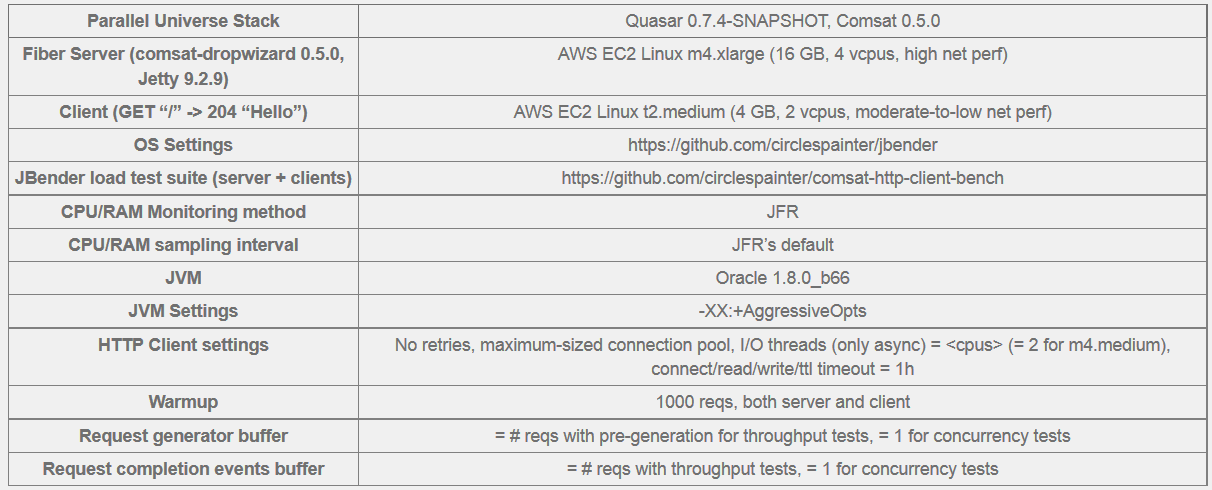Image resolution: width=1212 pixels, height=490 pixels.
Task: Select the JBender load test suite label
Action: coord(183,178)
